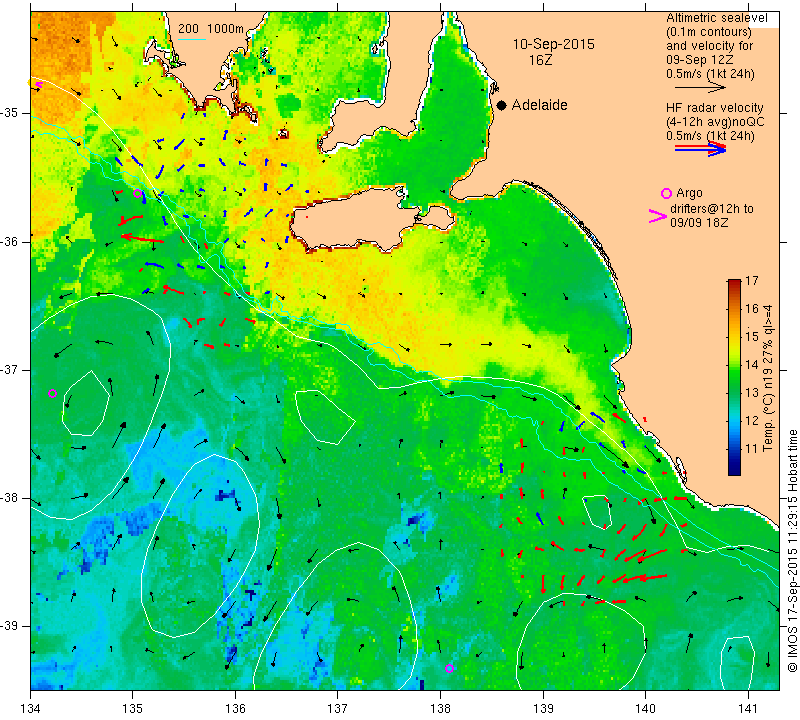This screenshot has width=800, height=720.
Task: Click the Altimetric sealevel legend heading
Action: pyautogui.click(x=717, y=18)
